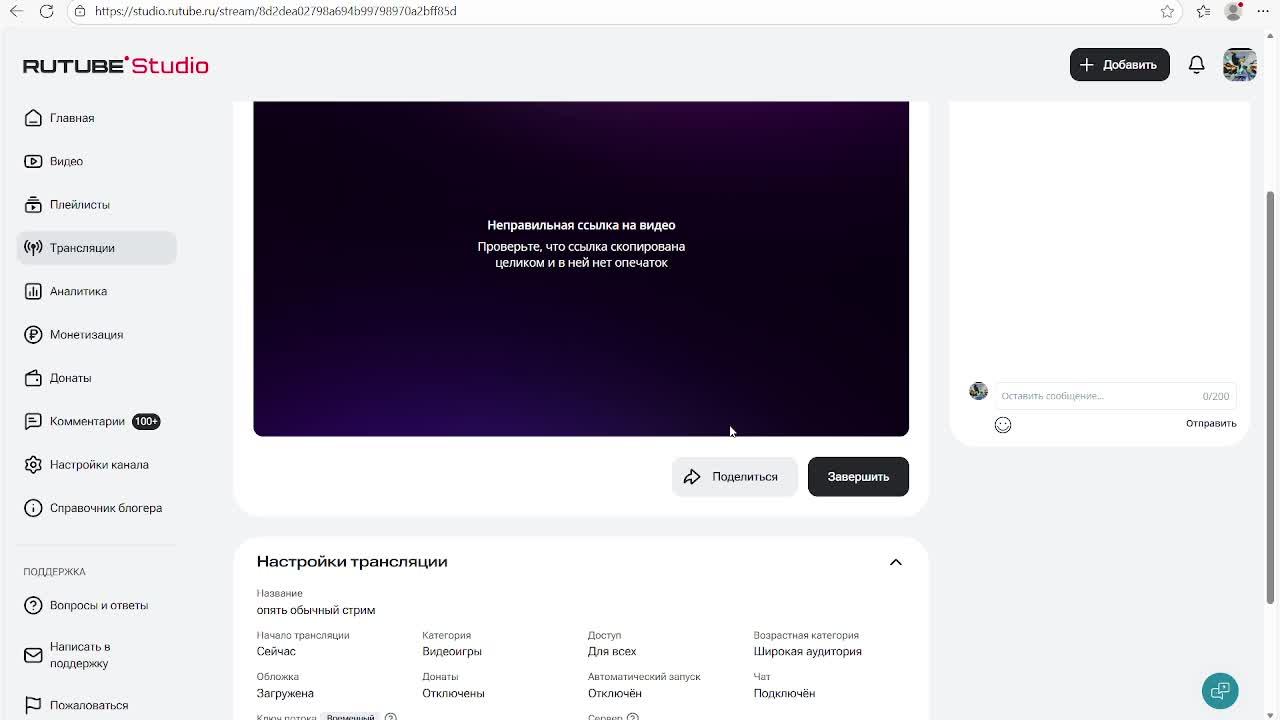
Task: Click the chat user avatar
Action: 978,391
